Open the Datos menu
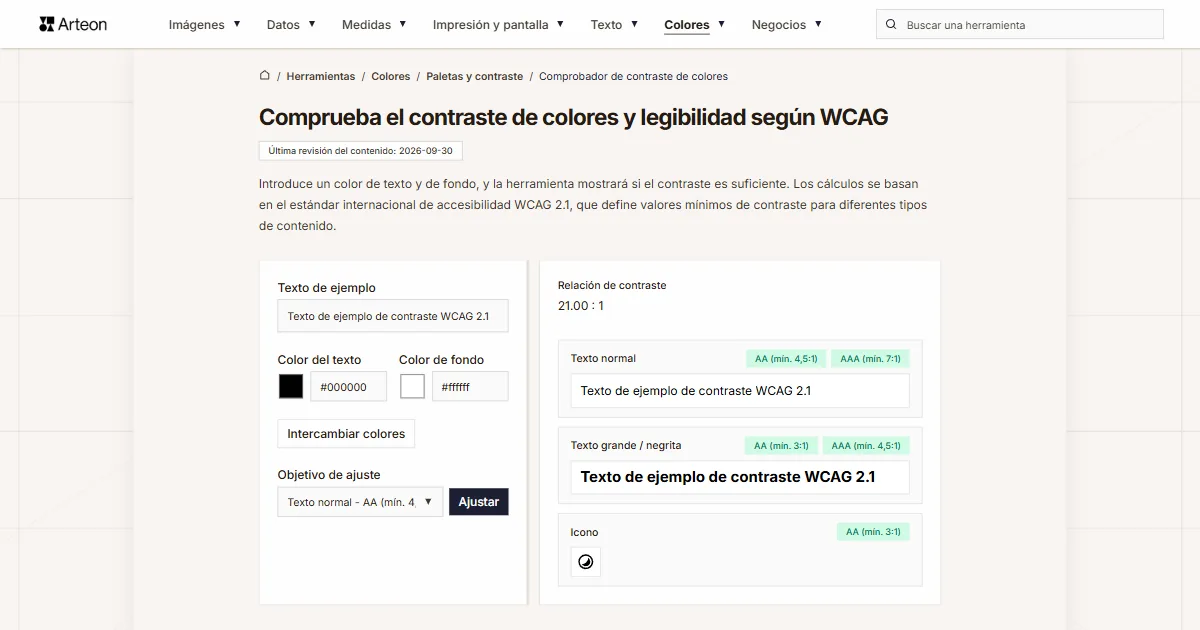Screen dimensions: 1200x630 (x=291, y=24)
